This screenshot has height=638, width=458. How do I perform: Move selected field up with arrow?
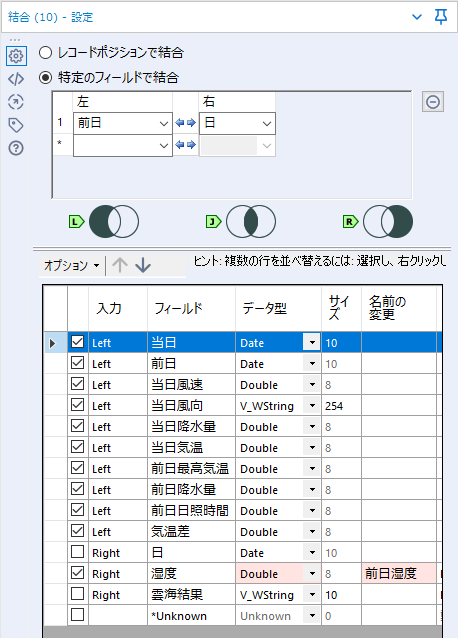[x=120, y=265]
